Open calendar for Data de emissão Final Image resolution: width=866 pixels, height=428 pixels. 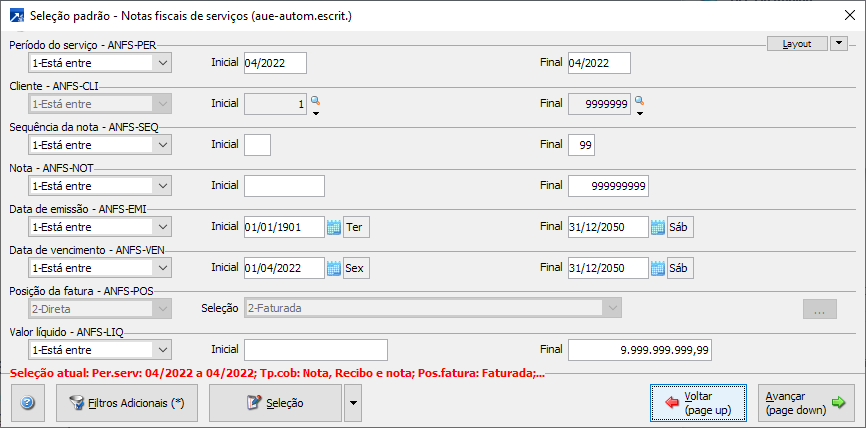(657, 227)
